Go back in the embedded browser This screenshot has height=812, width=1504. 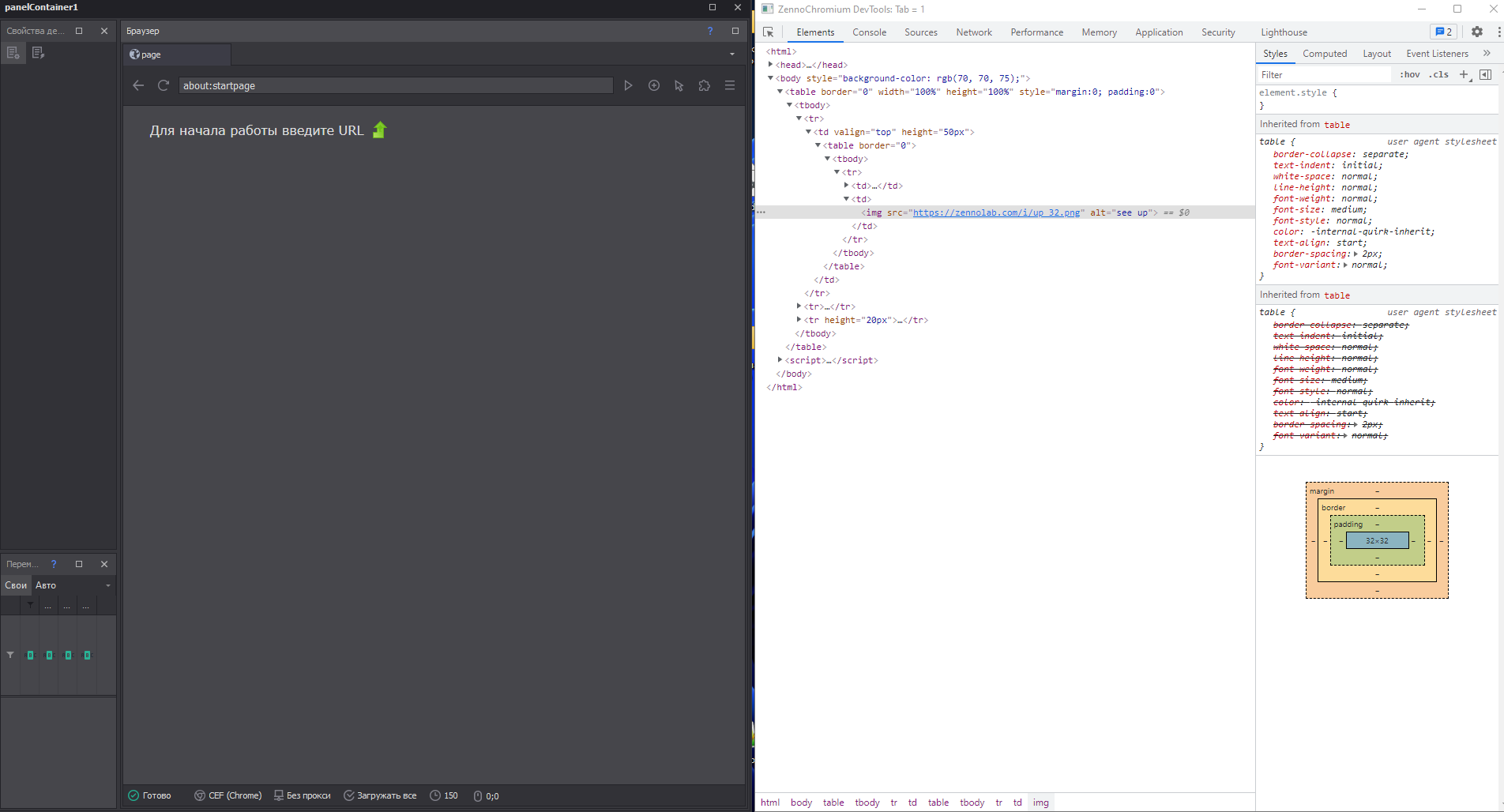click(138, 85)
